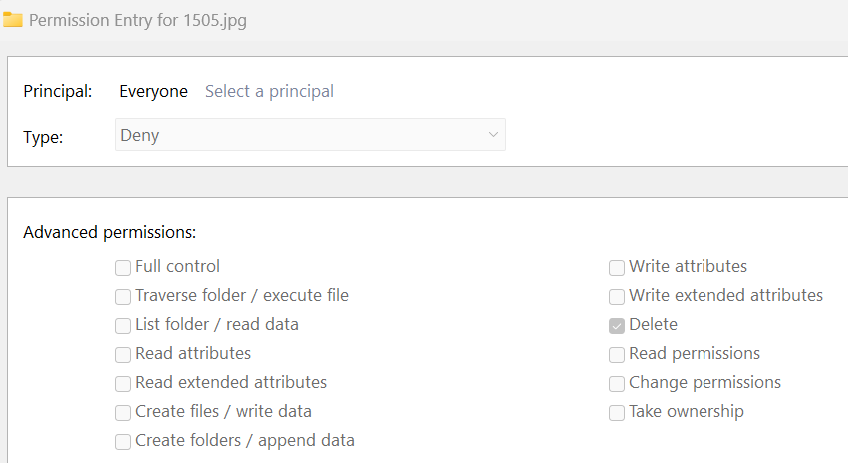Click the Type dropdown chevron arrow
The image size is (848, 463).
click(x=493, y=135)
